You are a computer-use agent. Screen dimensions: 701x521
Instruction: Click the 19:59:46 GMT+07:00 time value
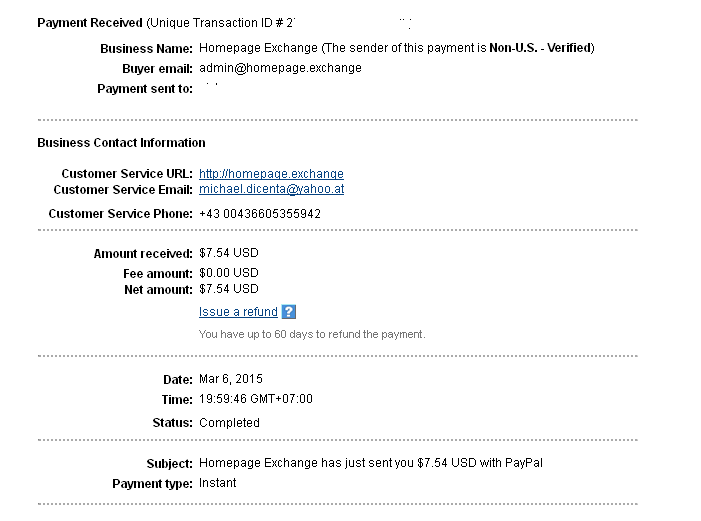[256, 399]
